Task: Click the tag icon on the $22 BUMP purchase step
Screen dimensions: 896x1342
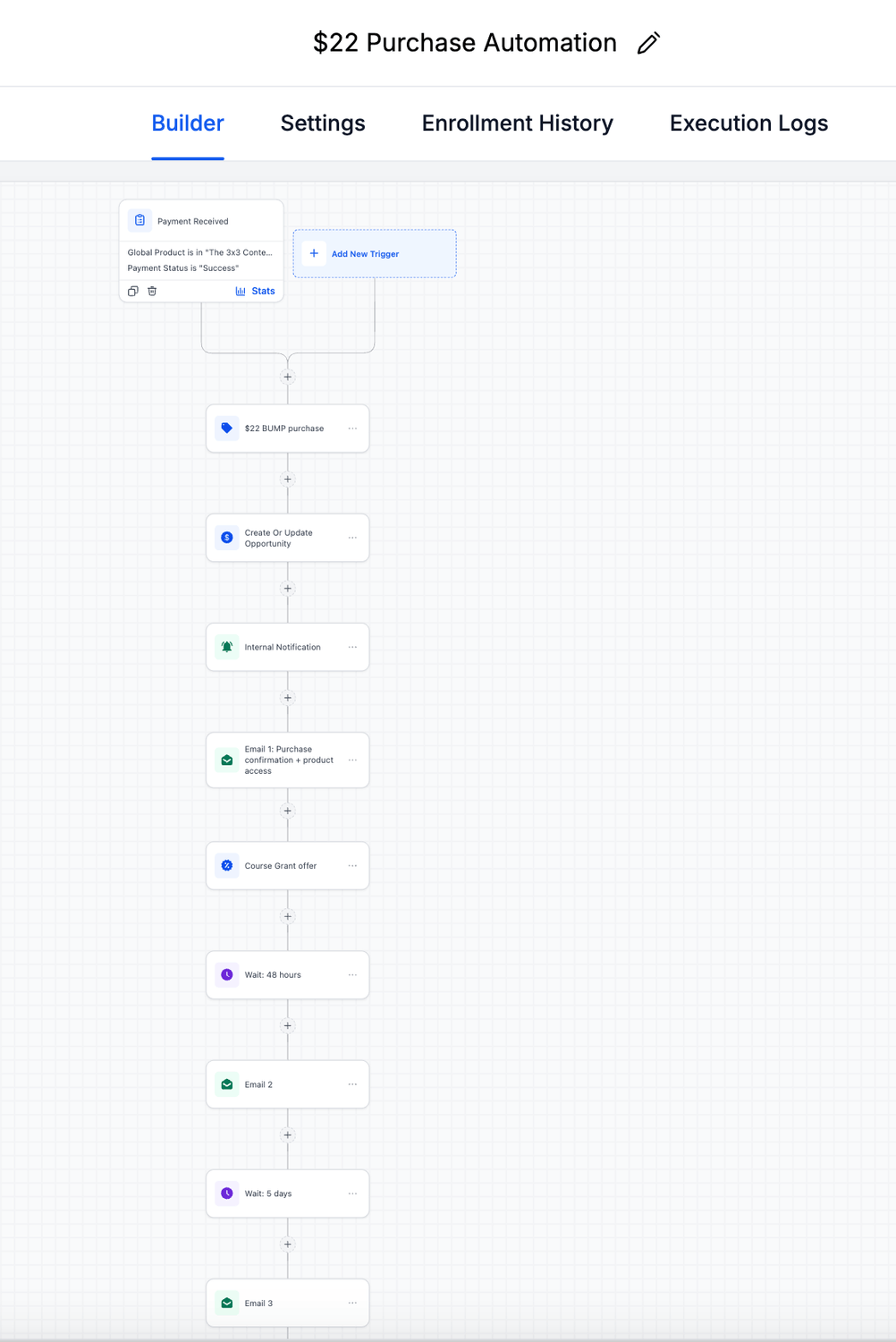Action: click(227, 429)
